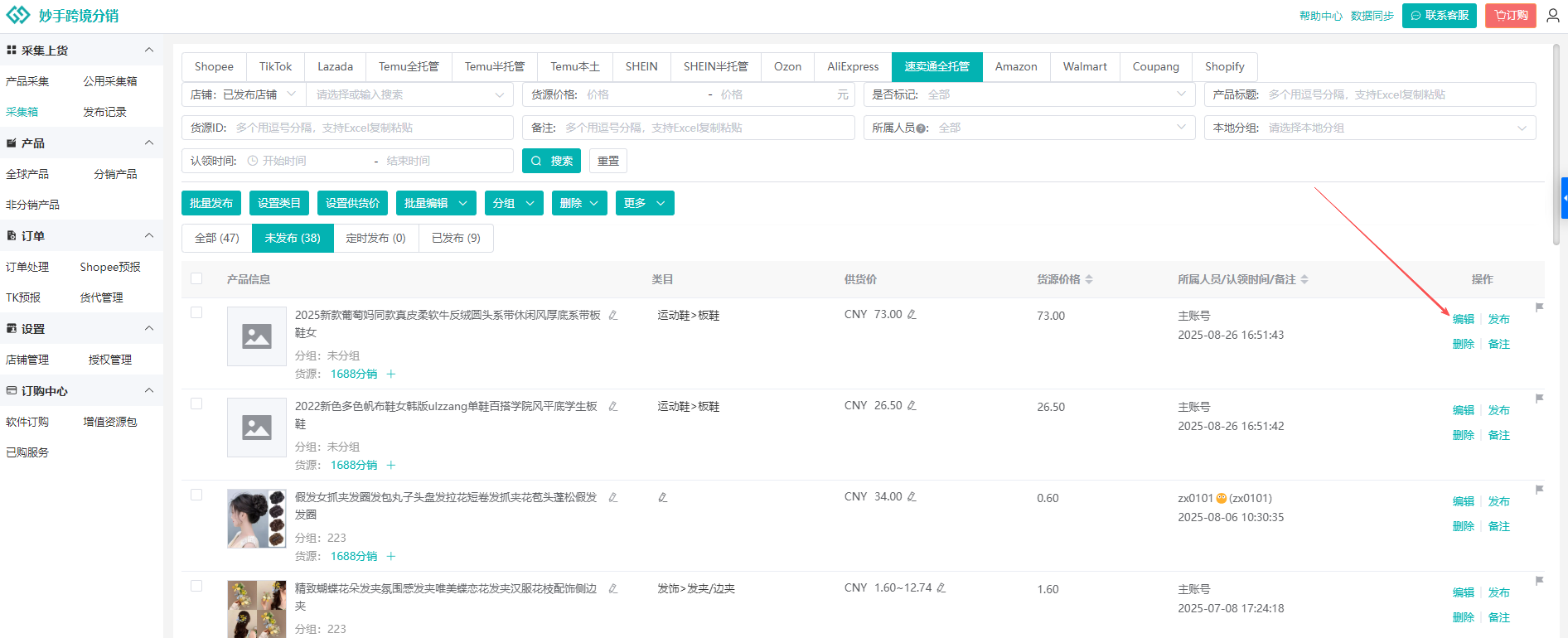Click help question mark beside 所属人员 label
This screenshot has height=638, width=1568.
point(921,128)
